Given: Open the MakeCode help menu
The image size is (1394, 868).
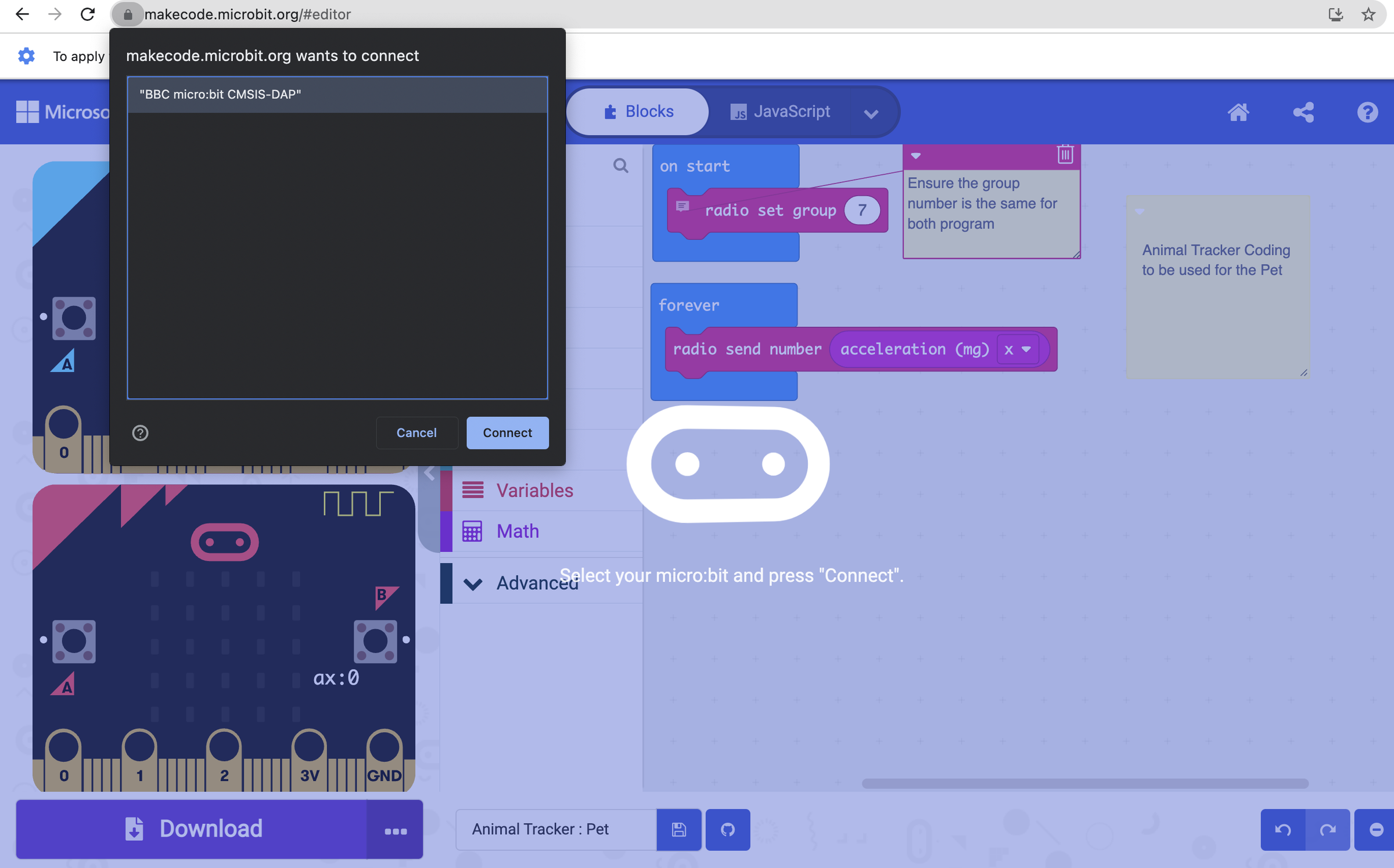Looking at the screenshot, I should (x=1367, y=112).
